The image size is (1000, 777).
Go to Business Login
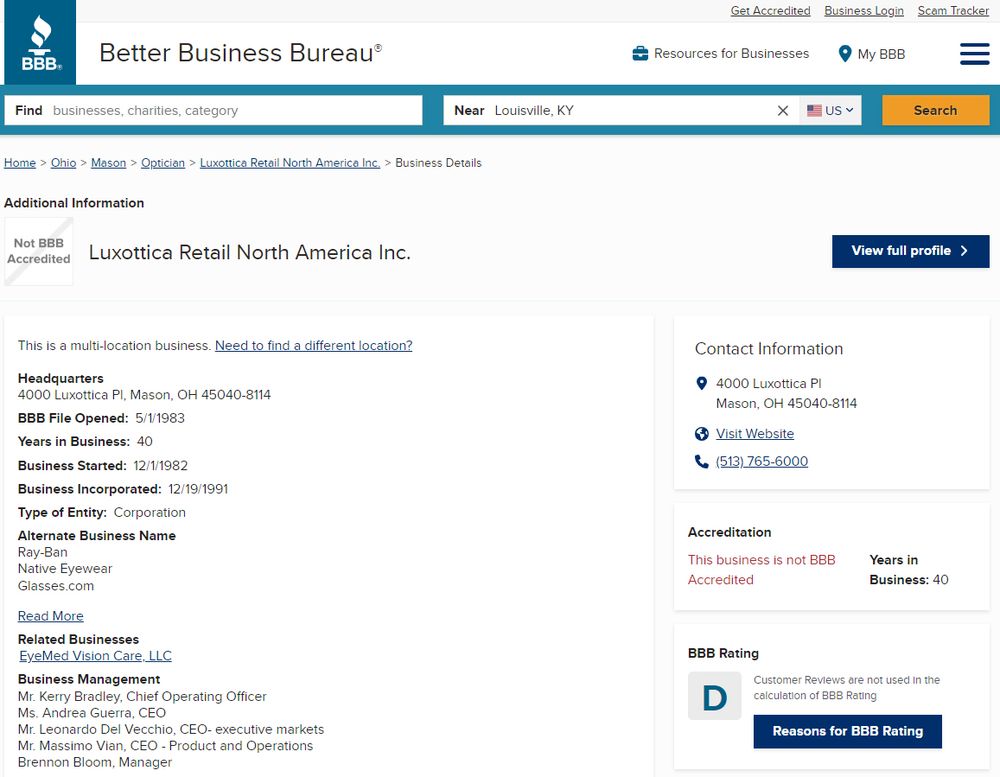[x=863, y=11]
